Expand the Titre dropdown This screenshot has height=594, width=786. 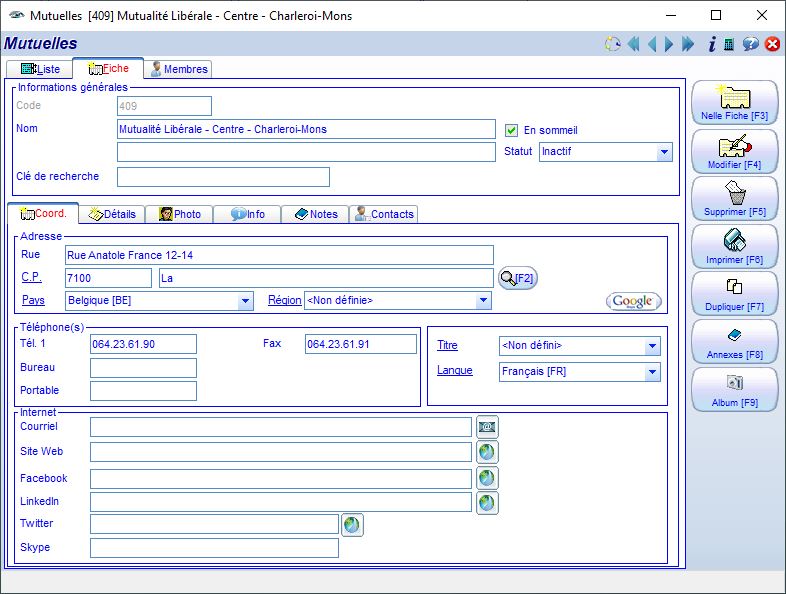tap(652, 346)
